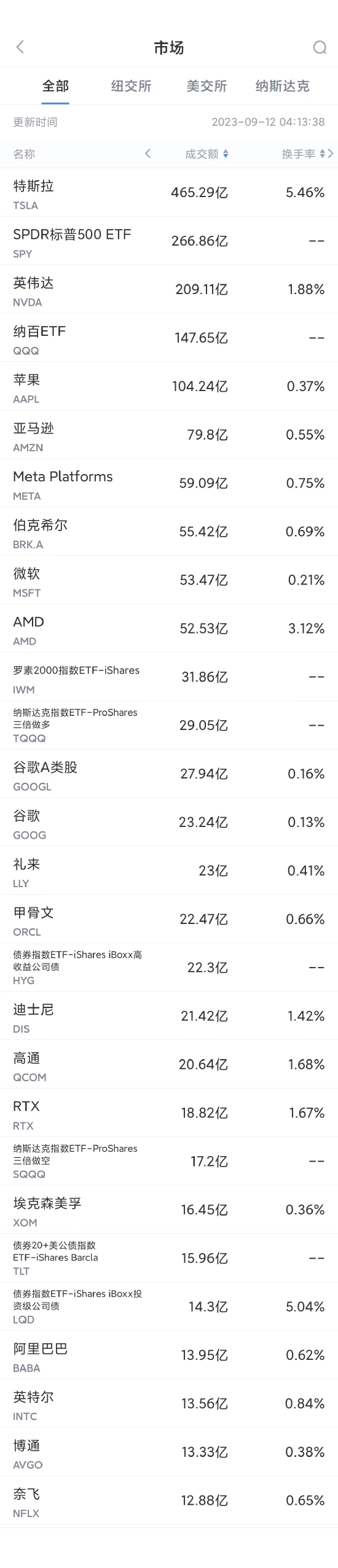Select SPDR标普500 ETF row
Viewport: 338px width, 1568px height.
(x=169, y=241)
